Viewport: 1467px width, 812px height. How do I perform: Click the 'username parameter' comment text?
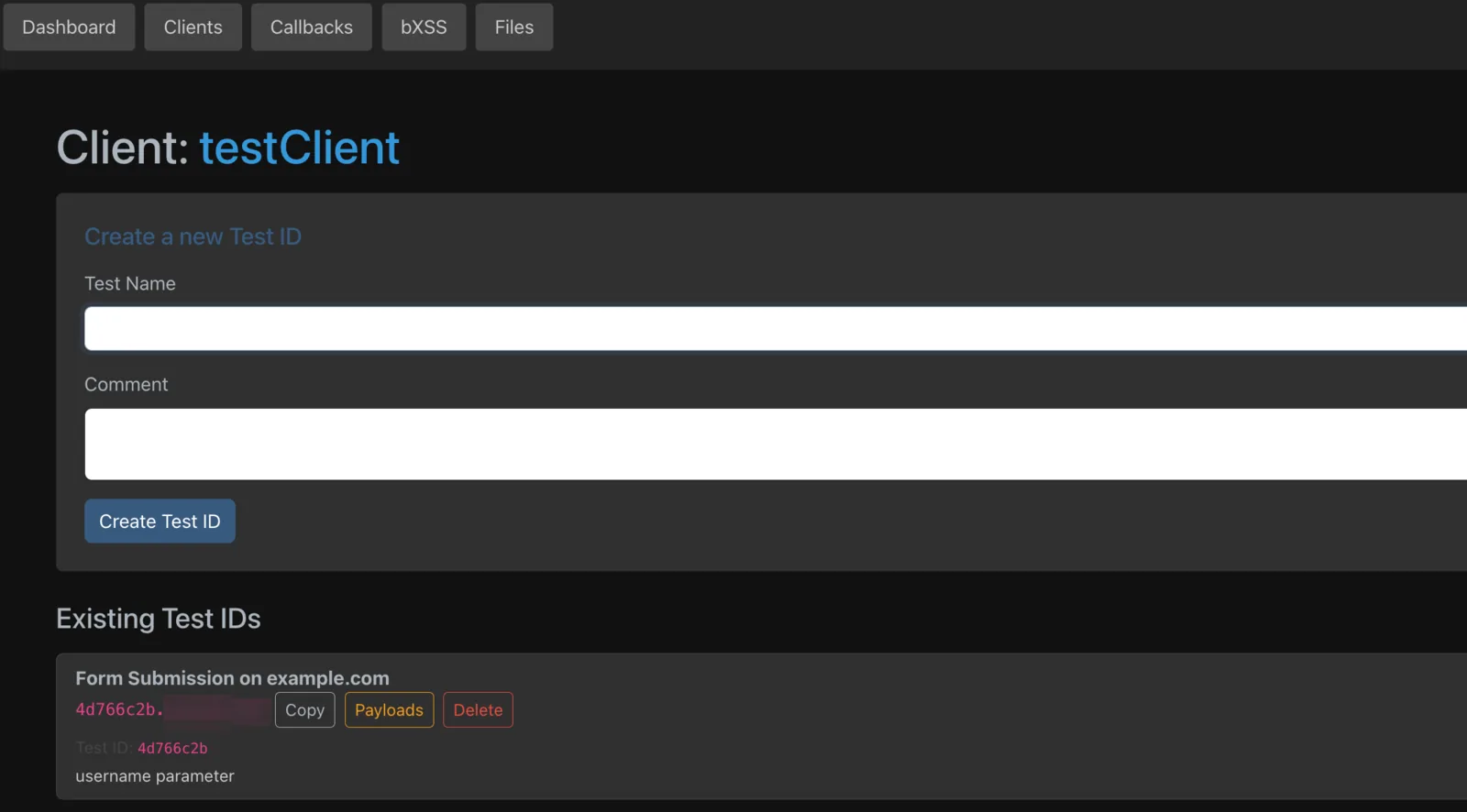(155, 776)
